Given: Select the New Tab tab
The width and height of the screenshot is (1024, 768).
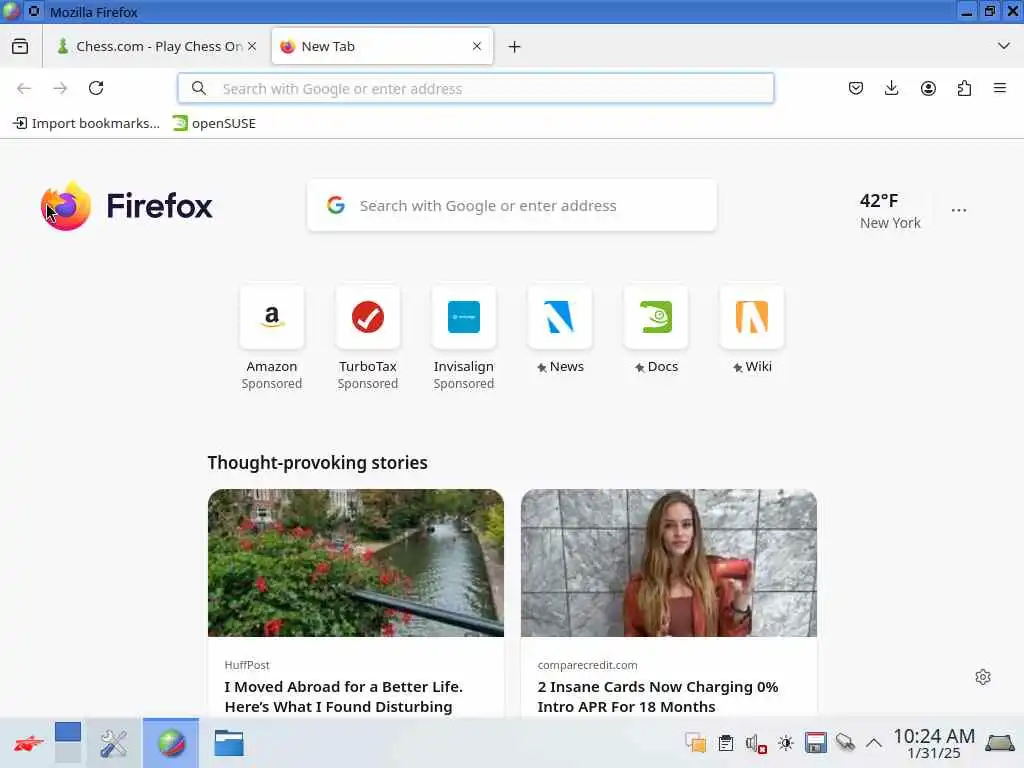Looking at the screenshot, I should tap(382, 46).
